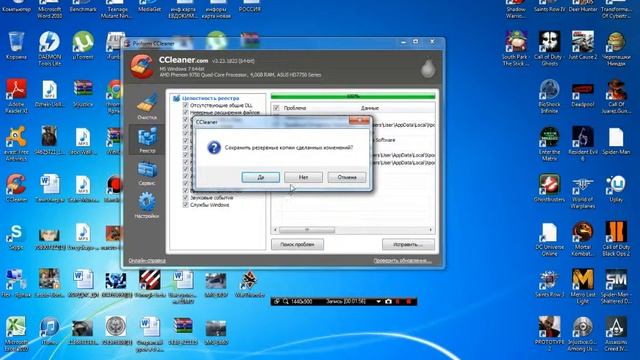Open the Microsoft Excel 2010 desktop icon
This screenshot has width=640, height=360.
pyautogui.click(x=16, y=333)
